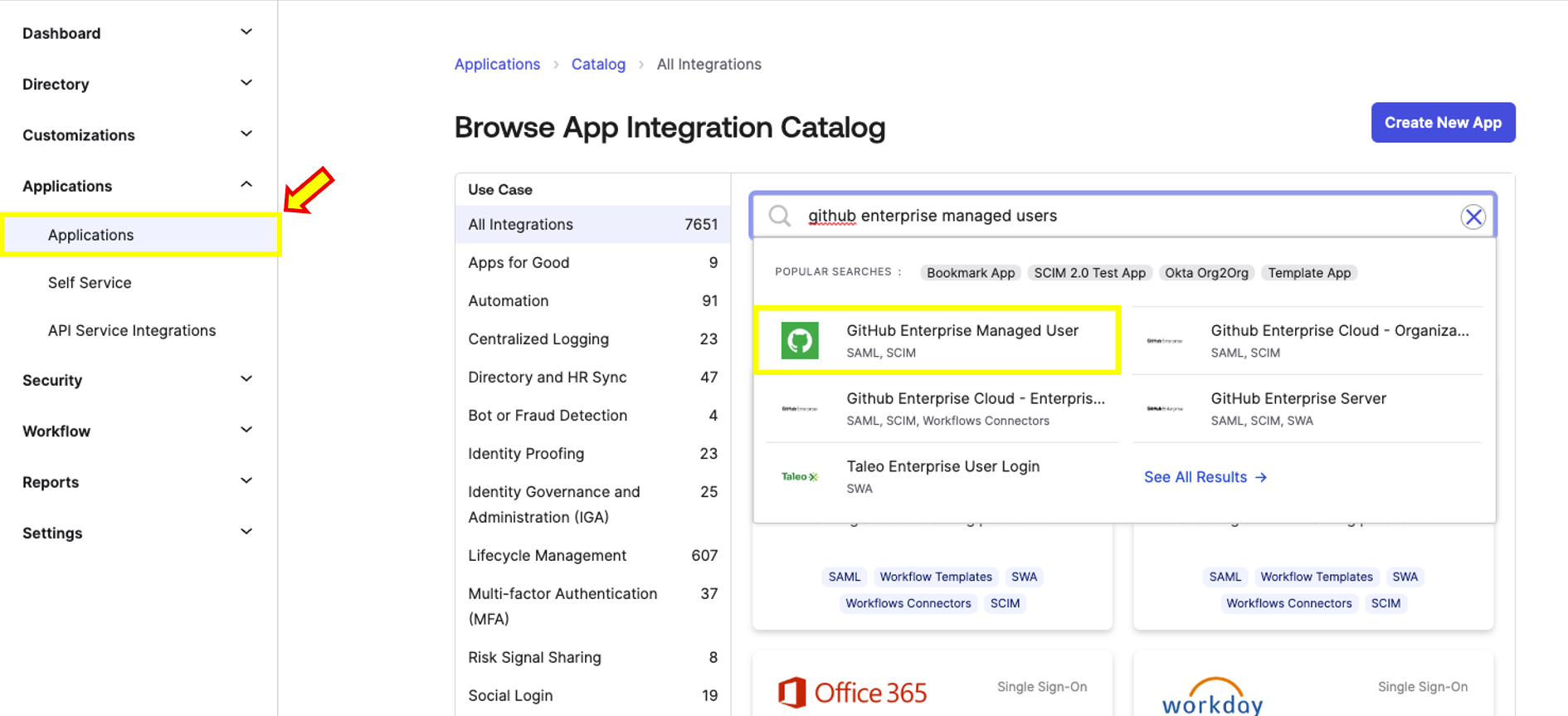Filter by Multi-factor Authentication use case
Image resolution: width=1568 pixels, height=716 pixels.
pyautogui.click(x=592, y=606)
